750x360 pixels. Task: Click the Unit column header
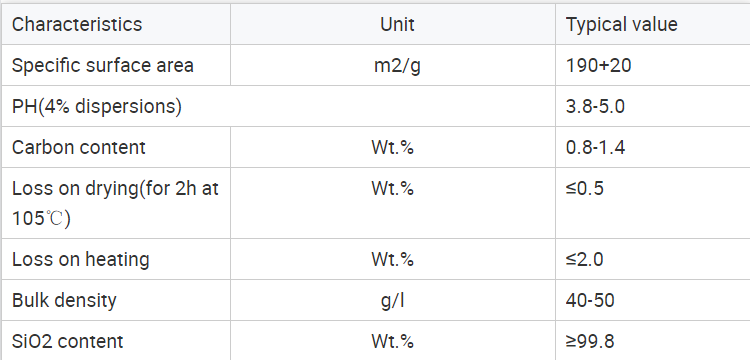click(x=393, y=24)
